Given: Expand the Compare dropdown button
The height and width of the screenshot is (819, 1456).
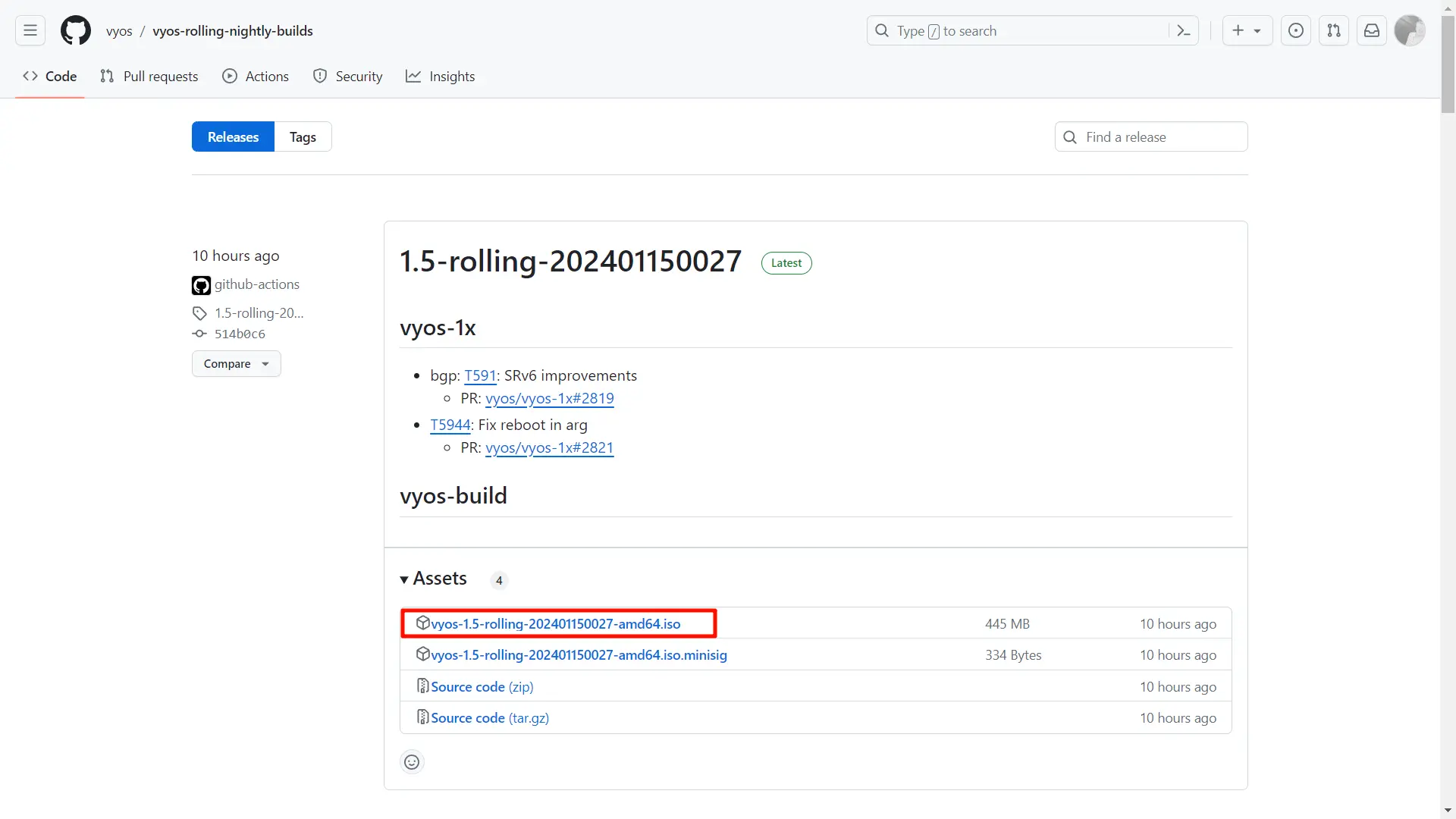Looking at the screenshot, I should point(236,364).
